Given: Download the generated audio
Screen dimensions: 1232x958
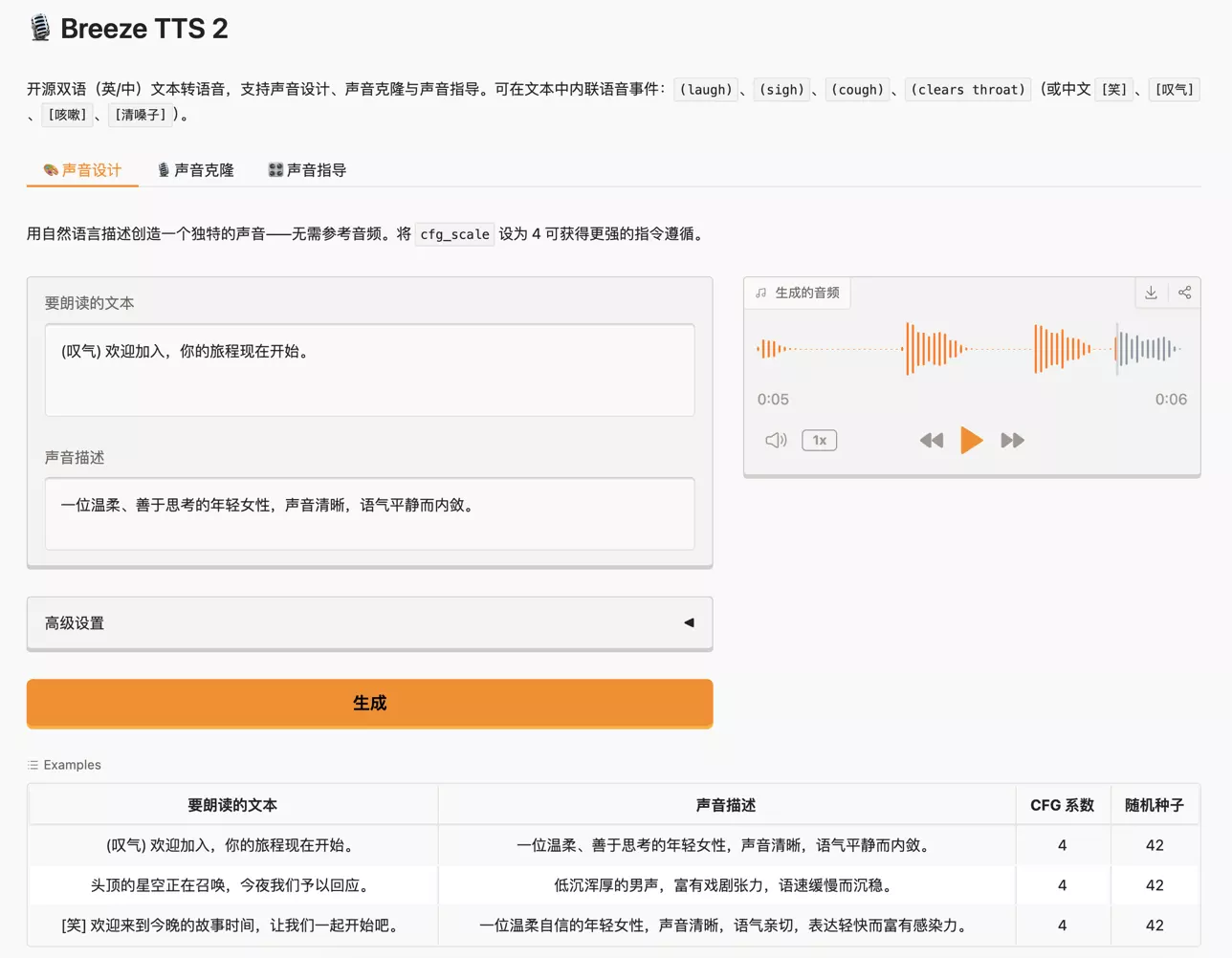Looking at the screenshot, I should (x=1151, y=293).
